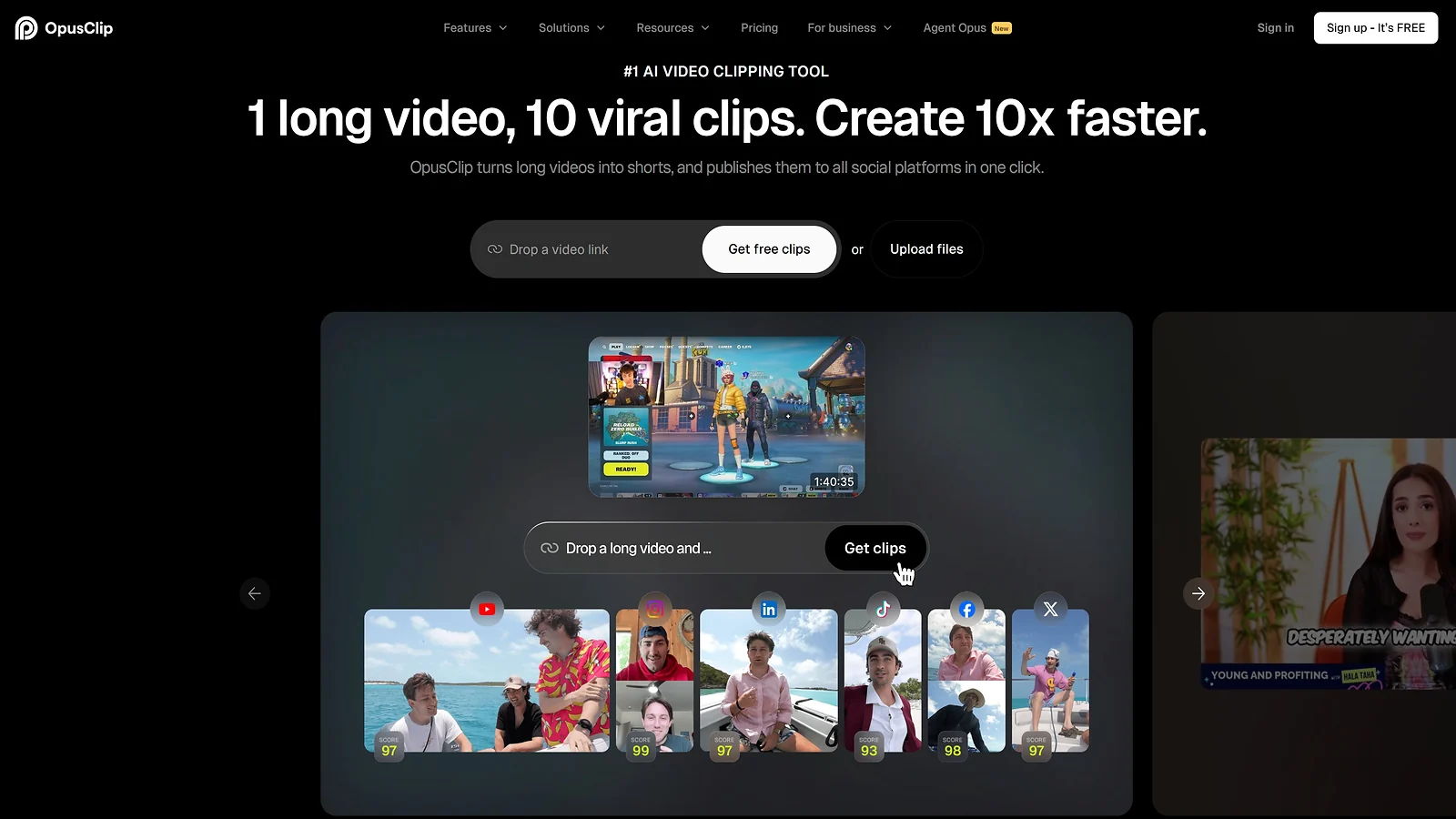This screenshot has width=1456, height=819.
Task: Open the LinkedIn clip thumbnail
Action: (x=769, y=681)
